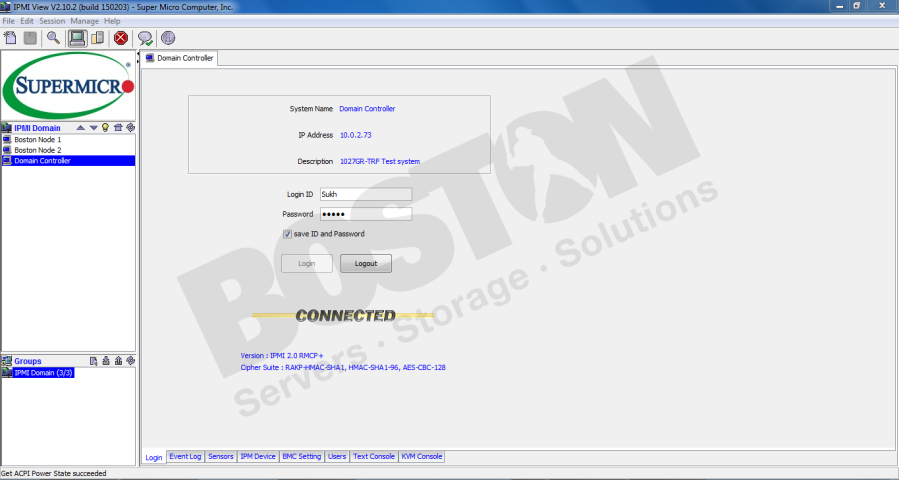Uncheck save ID and Password

pos(287,234)
